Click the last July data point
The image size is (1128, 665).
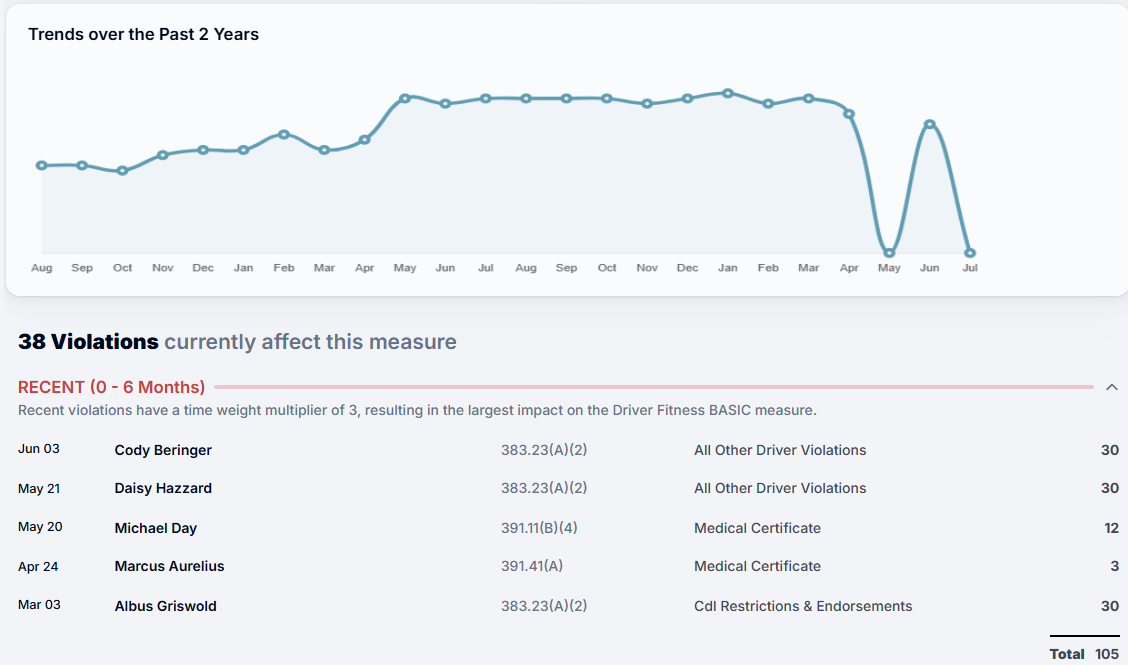point(970,253)
